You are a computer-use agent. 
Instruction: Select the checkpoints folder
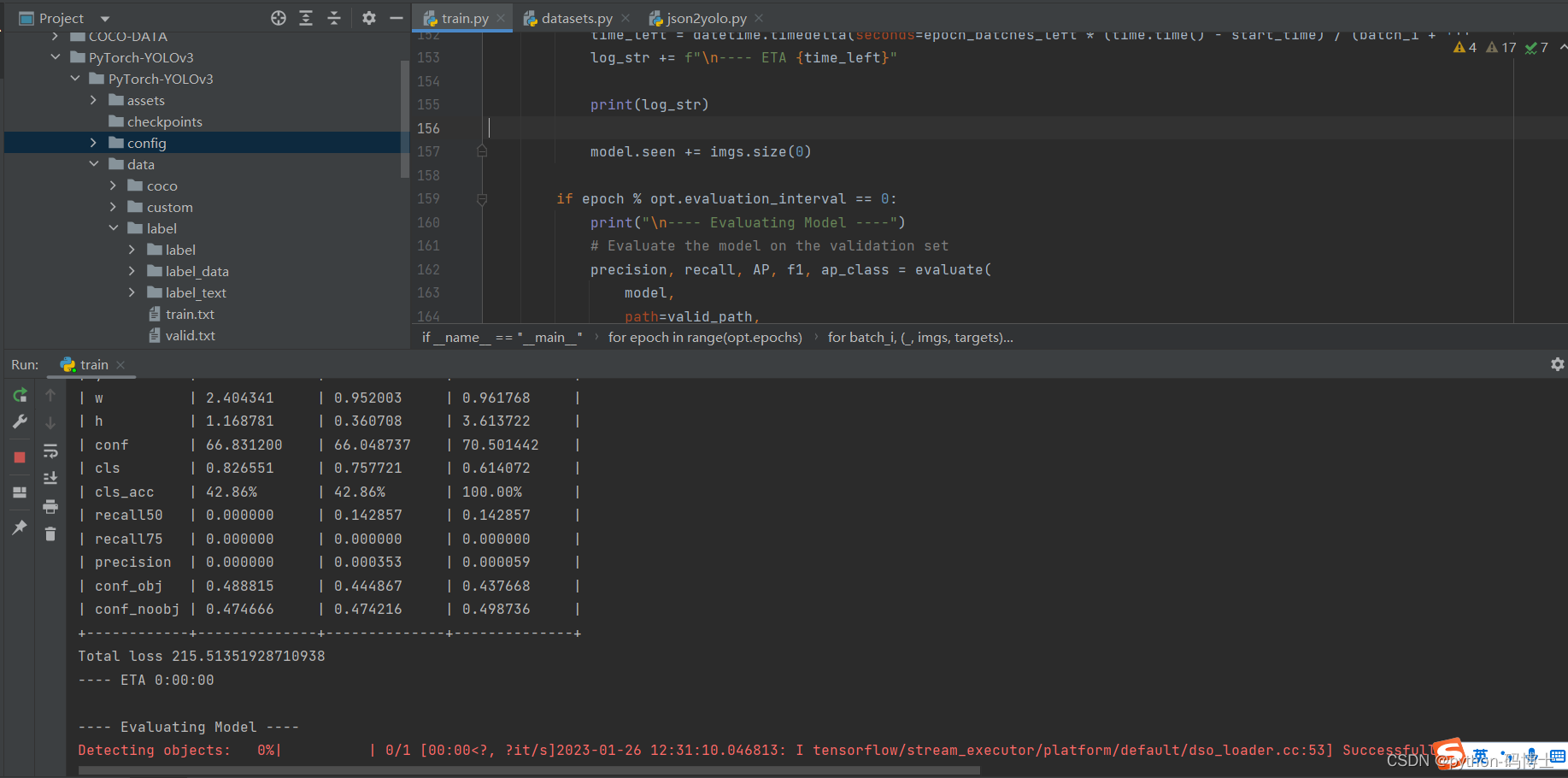pyautogui.click(x=164, y=121)
